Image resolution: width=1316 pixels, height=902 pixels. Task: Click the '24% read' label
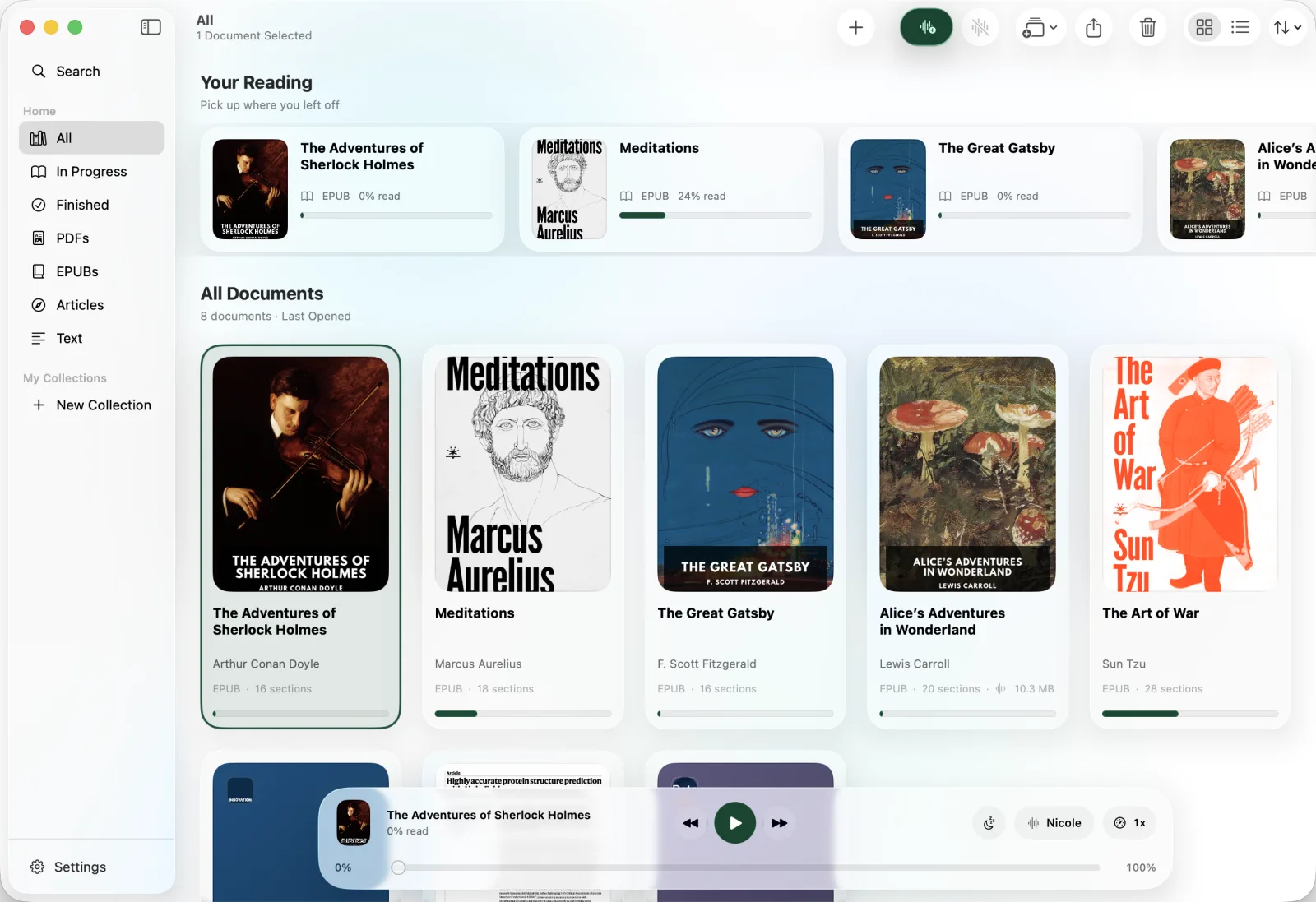[702, 197]
